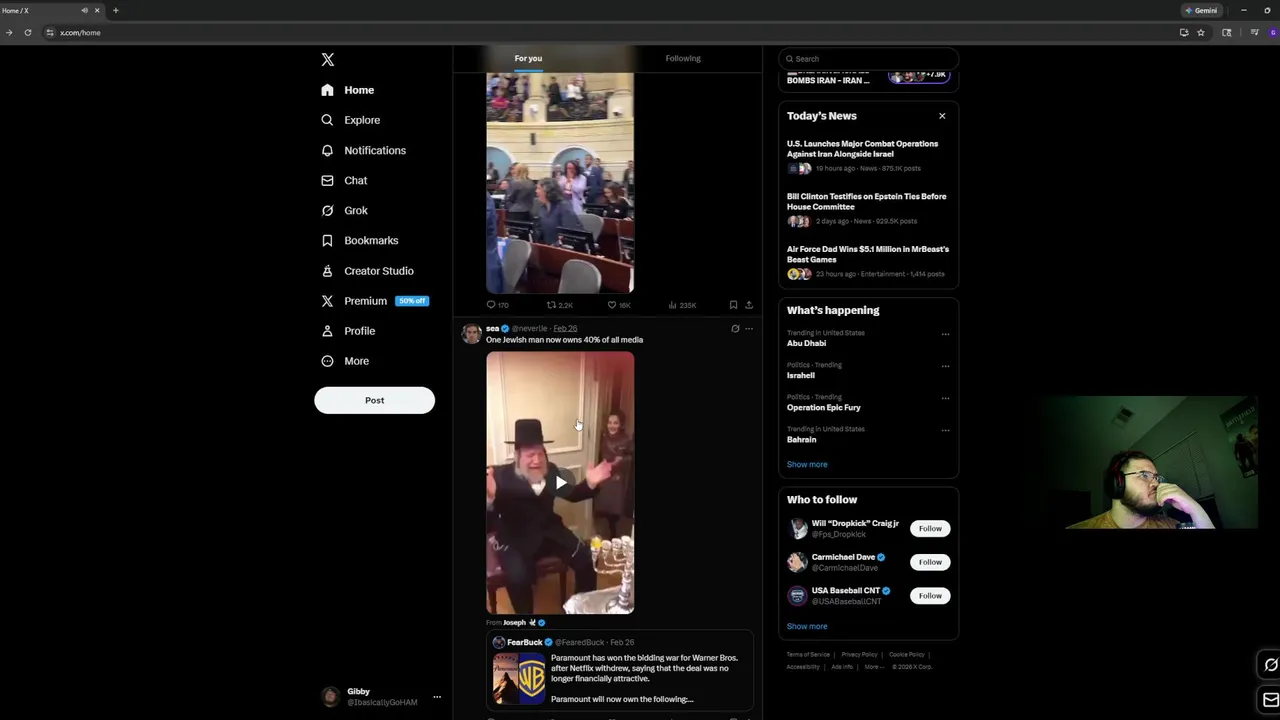Open the Explore page
The height and width of the screenshot is (720, 1280).
(350, 120)
